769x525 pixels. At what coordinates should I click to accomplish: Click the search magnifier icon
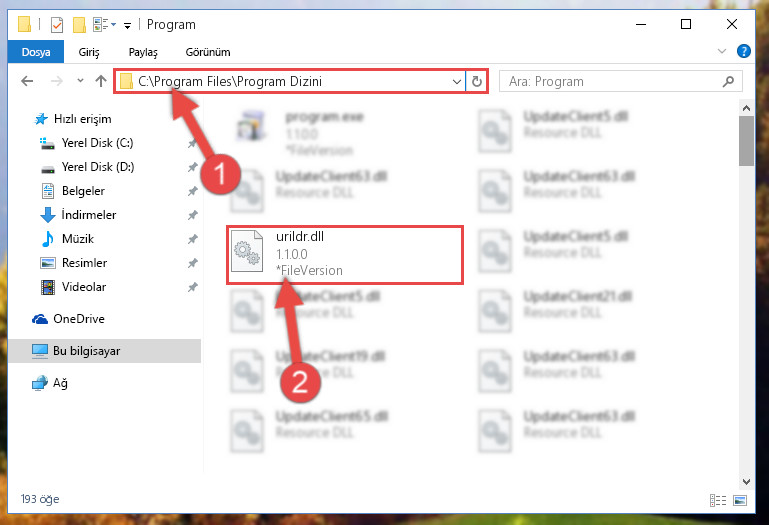coord(728,81)
